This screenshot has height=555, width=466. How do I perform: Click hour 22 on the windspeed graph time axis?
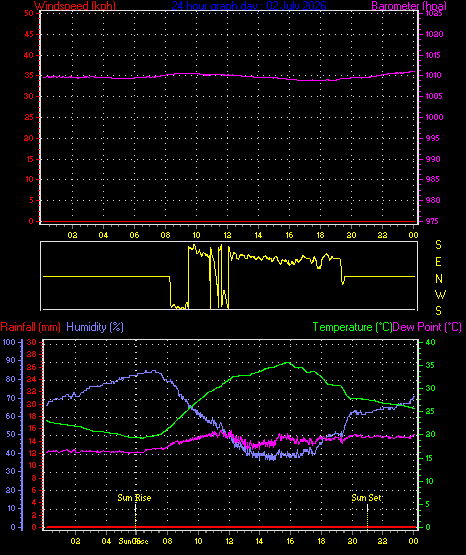(382, 235)
